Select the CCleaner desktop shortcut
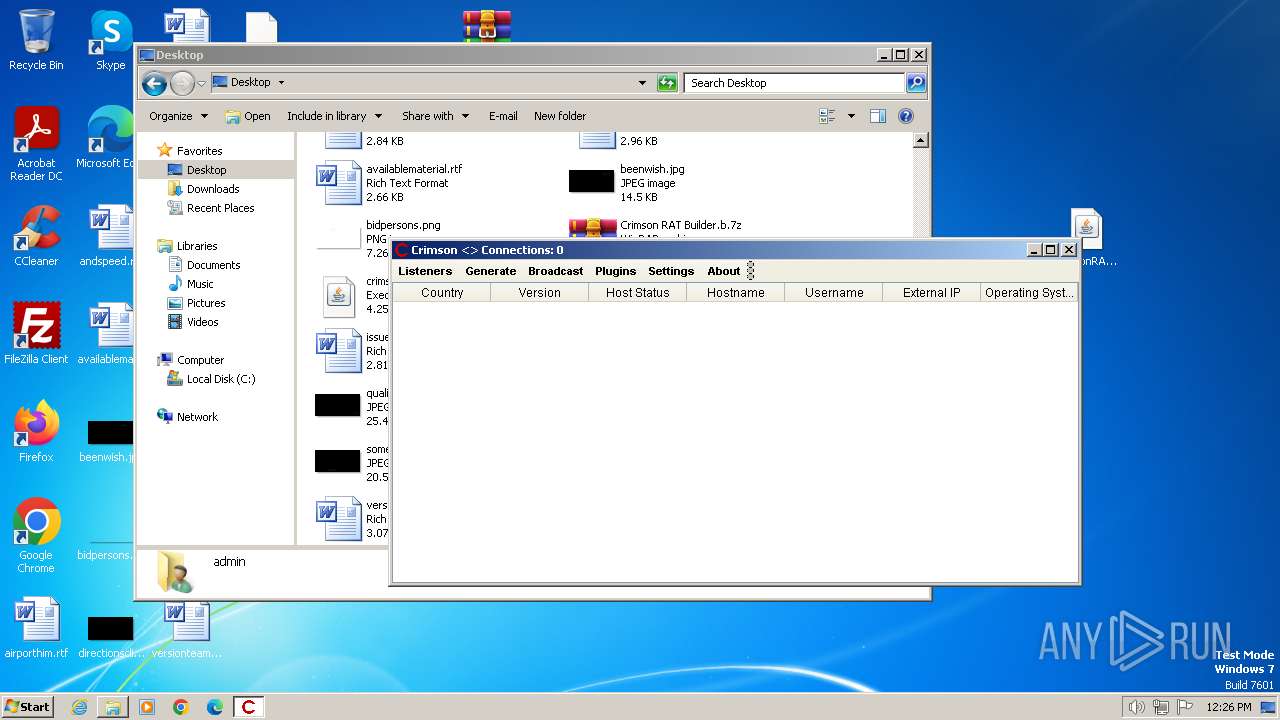Image resolution: width=1280 pixels, height=720 pixels. [x=36, y=236]
